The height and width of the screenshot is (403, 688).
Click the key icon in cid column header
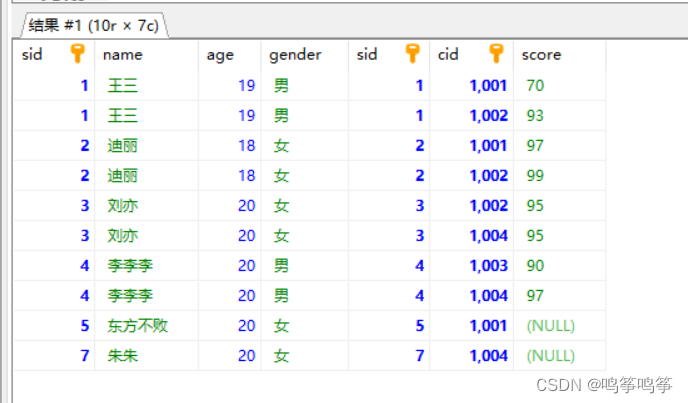point(496,55)
